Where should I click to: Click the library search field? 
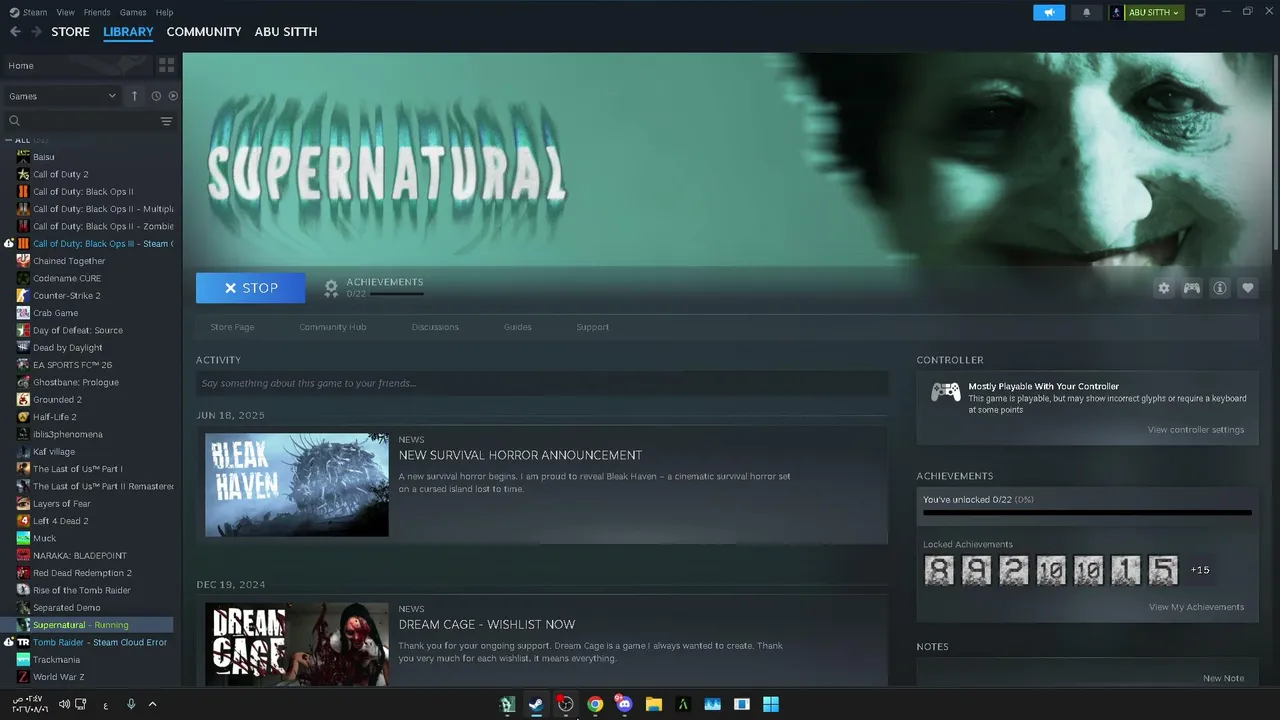[82, 121]
